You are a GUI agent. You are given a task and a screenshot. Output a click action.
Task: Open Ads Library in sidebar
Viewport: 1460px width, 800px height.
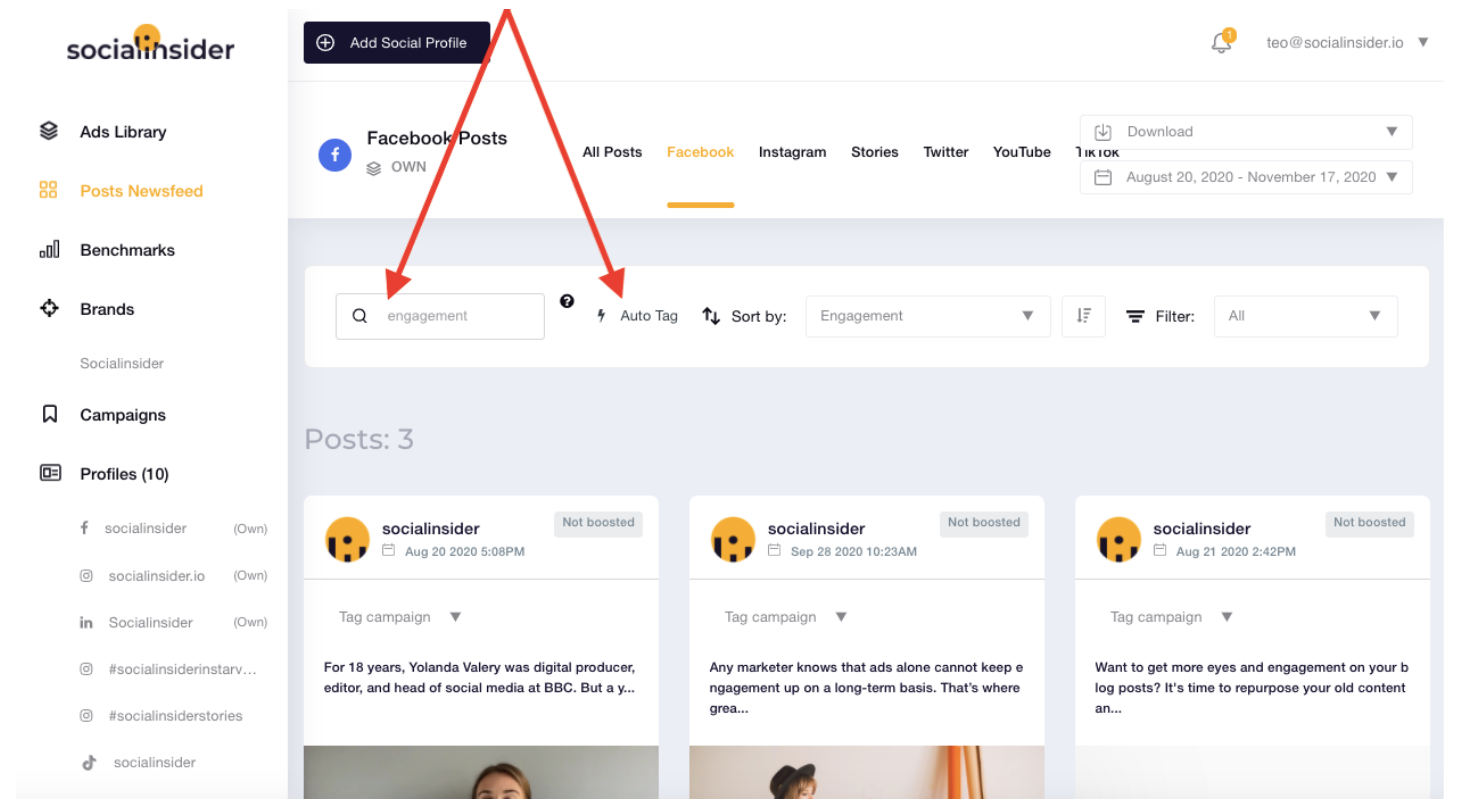[x=123, y=131]
